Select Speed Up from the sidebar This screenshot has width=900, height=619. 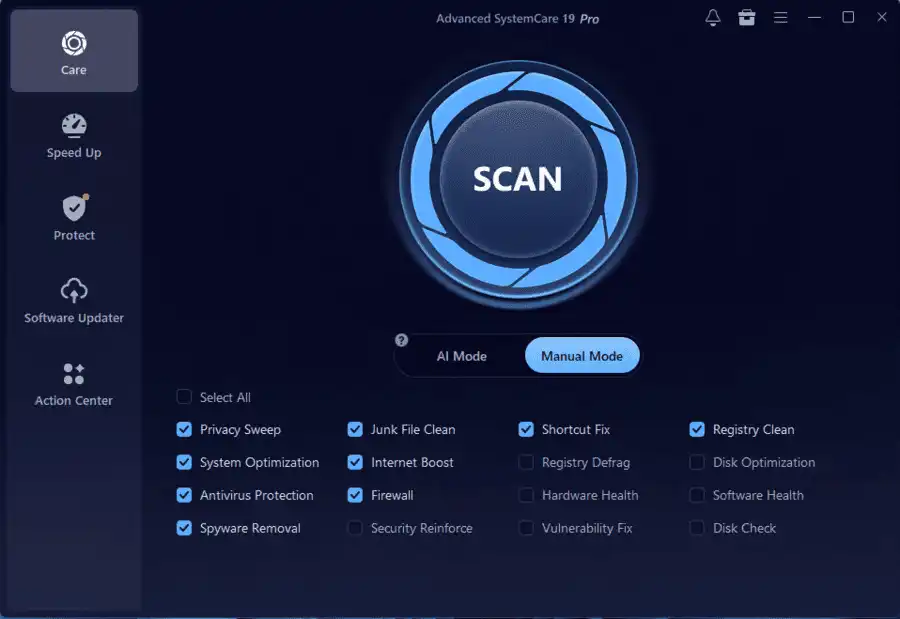(x=73, y=135)
